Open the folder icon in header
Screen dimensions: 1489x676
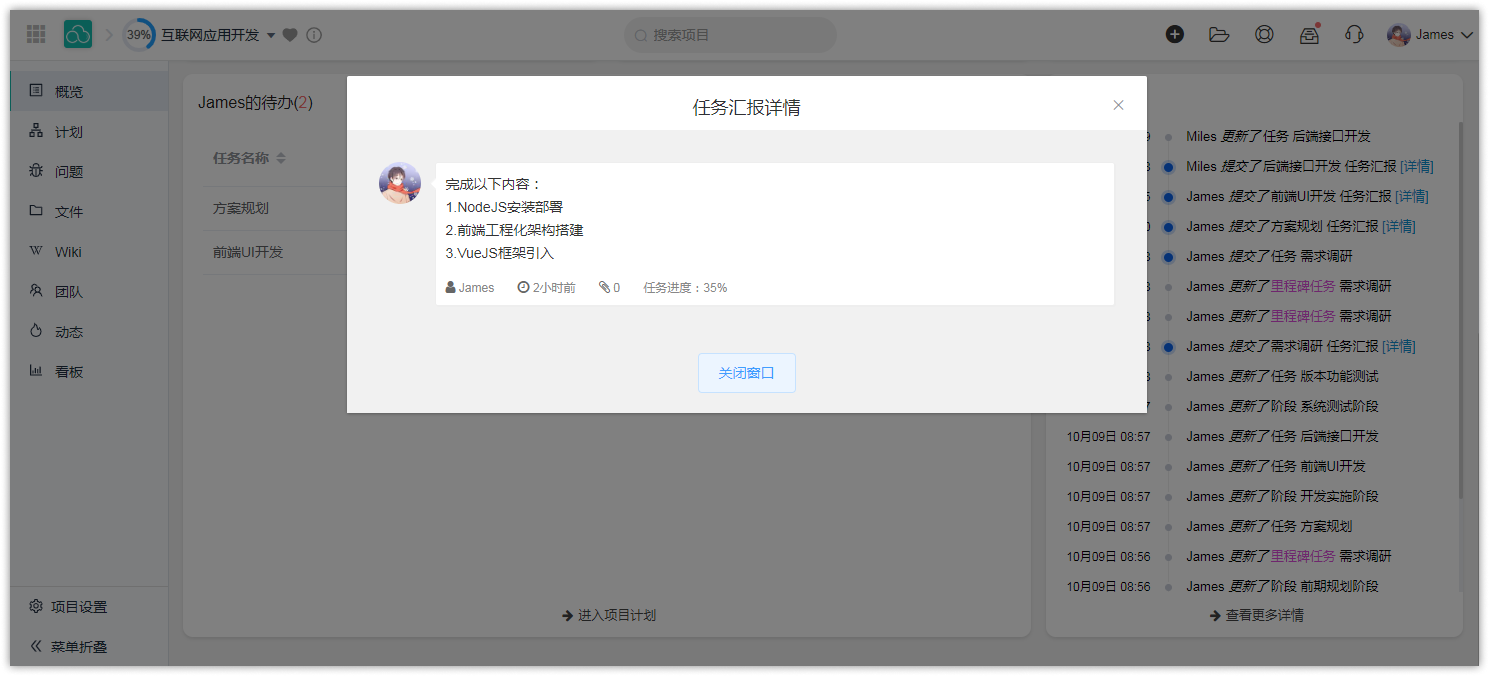pyautogui.click(x=1219, y=35)
